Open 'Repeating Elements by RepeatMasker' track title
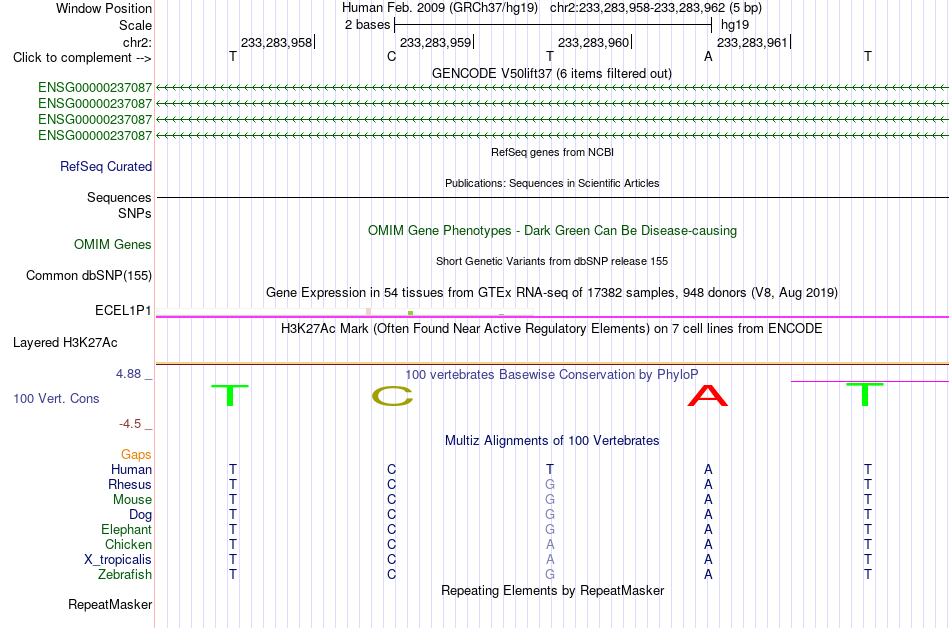950x628 pixels. point(552,590)
